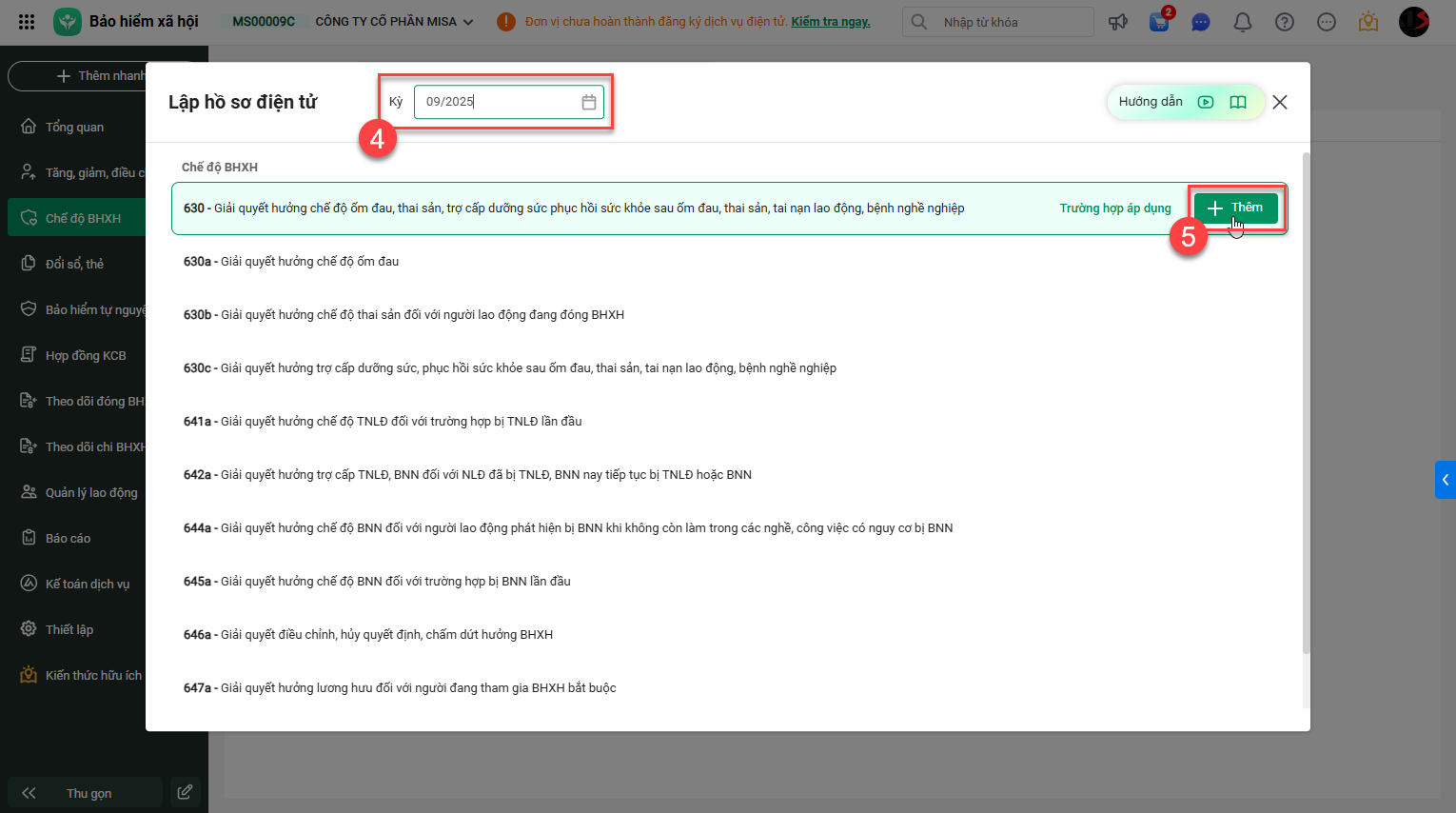1456x813 pixels.
Task: Open the Hướng dẫn guide book icon
Action: (1238, 102)
